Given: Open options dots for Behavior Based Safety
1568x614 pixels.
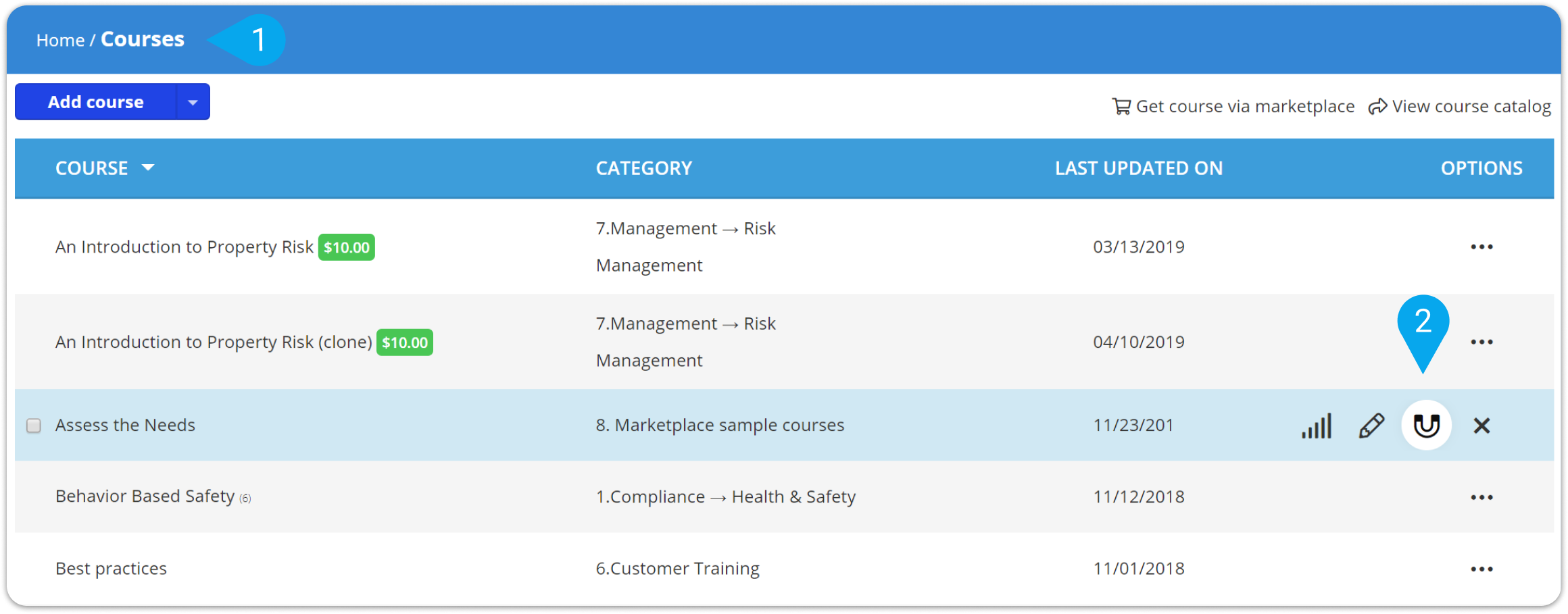Looking at the screenshot, I should pos(1481,497).
